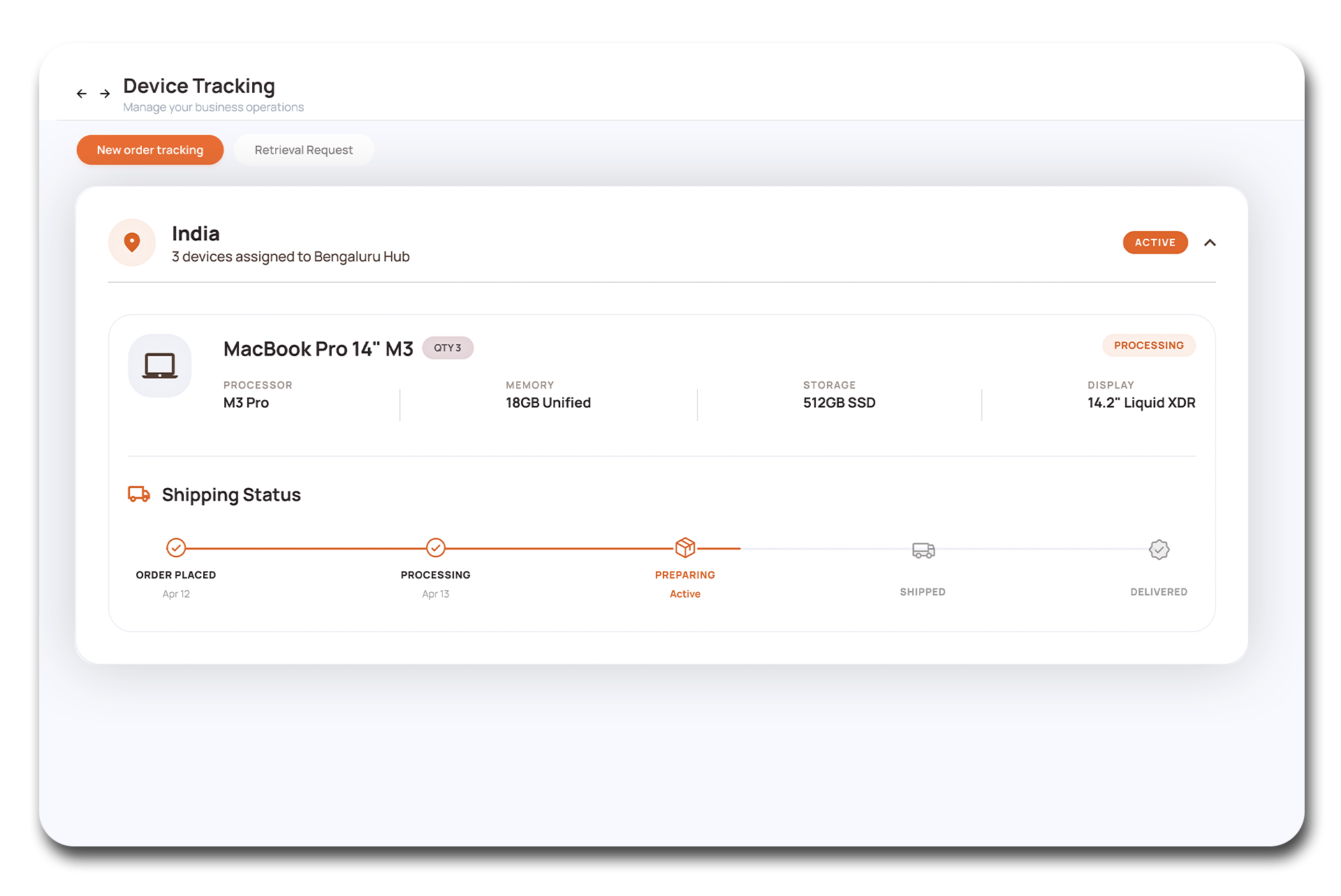1341x896 pixels.
Task: Click the PREPARING step label
Action: click(x=685, y=575)
